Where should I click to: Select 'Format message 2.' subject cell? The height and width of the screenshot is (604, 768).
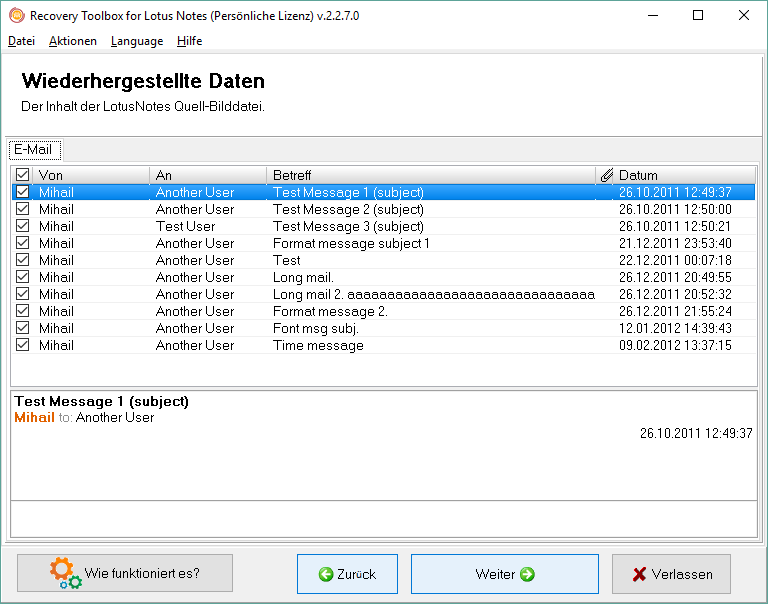(330, 312)
